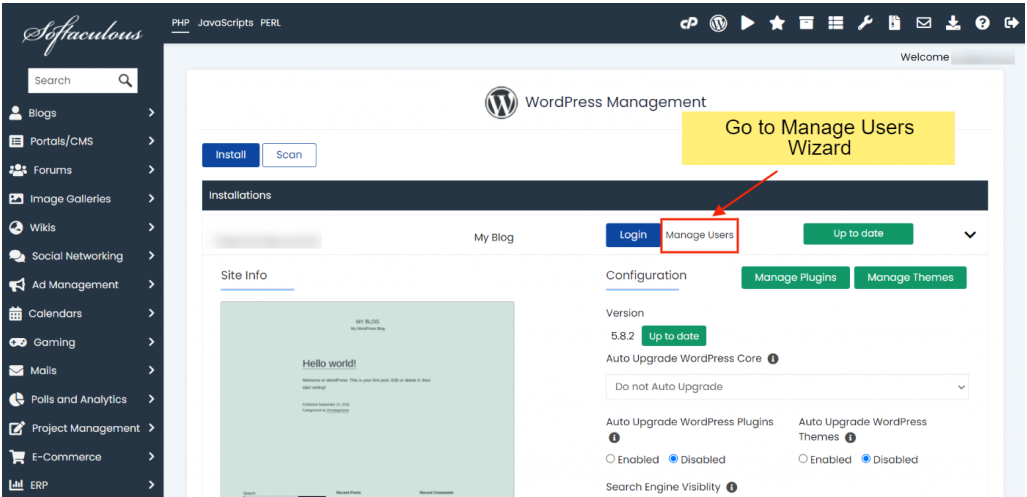
Task: Open the backups archive box icon
Action: coord(806,24)
